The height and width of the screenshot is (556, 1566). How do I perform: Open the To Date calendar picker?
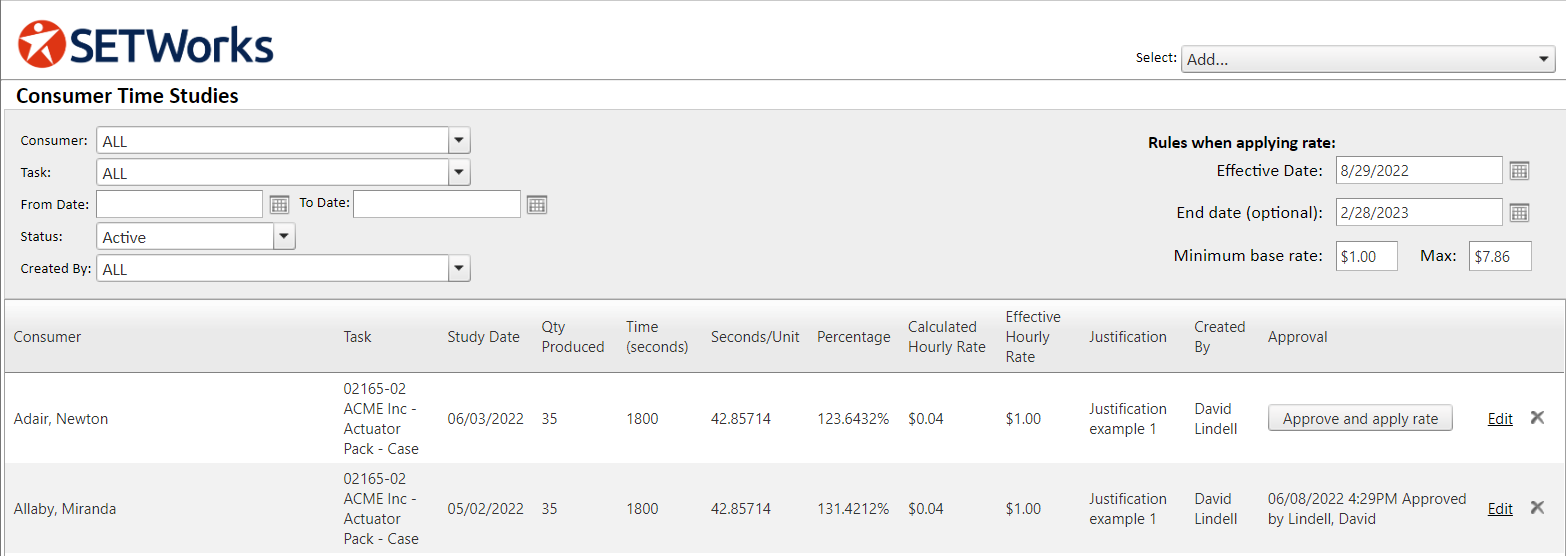tap(537, 205)
